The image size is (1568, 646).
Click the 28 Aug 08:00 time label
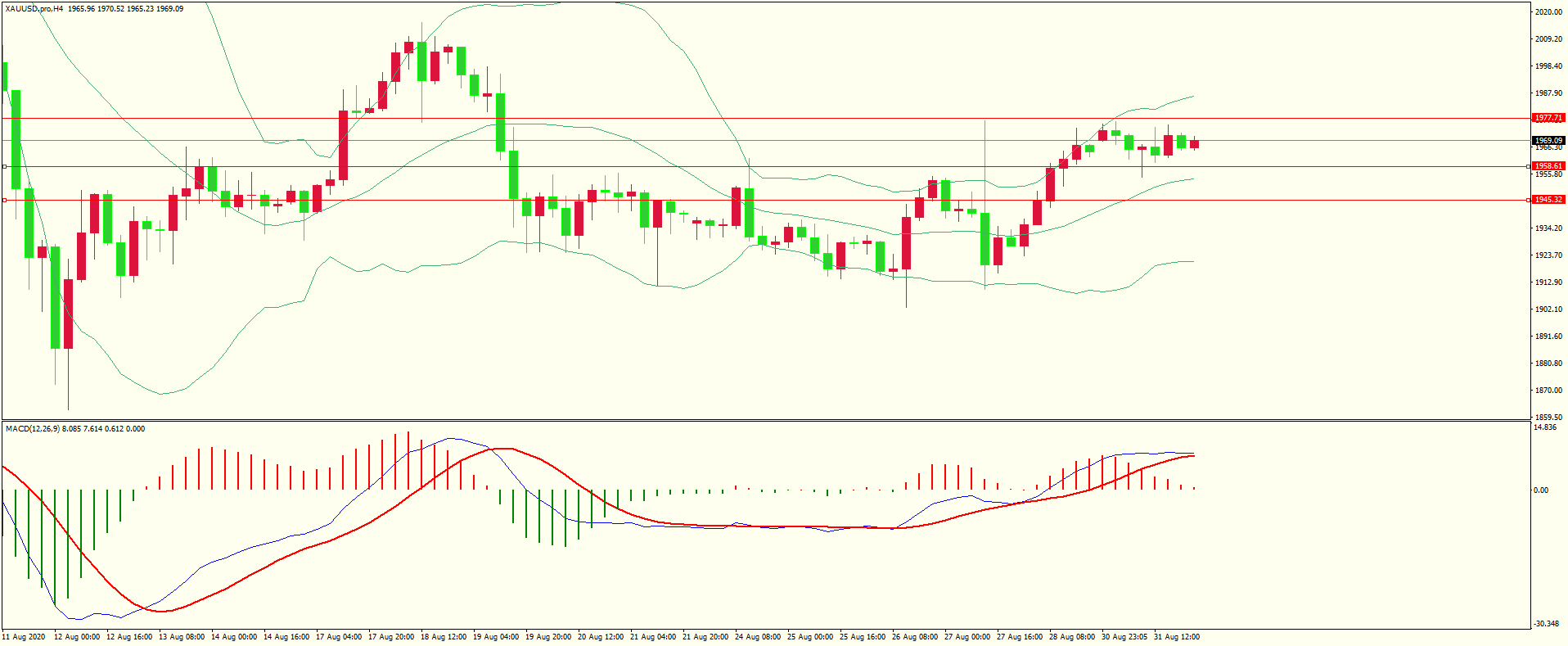pyautogui.click(x=1072, y=637)
